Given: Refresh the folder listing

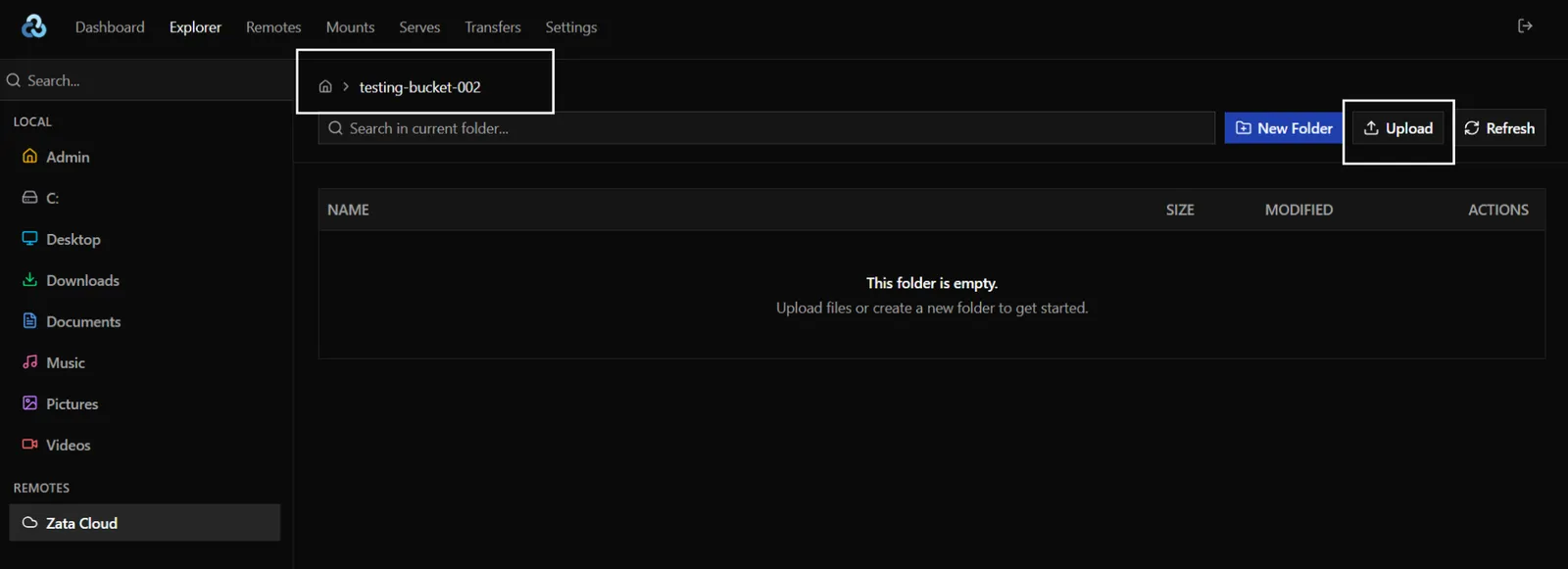Looking at the screenshot, I should 1499,128.
